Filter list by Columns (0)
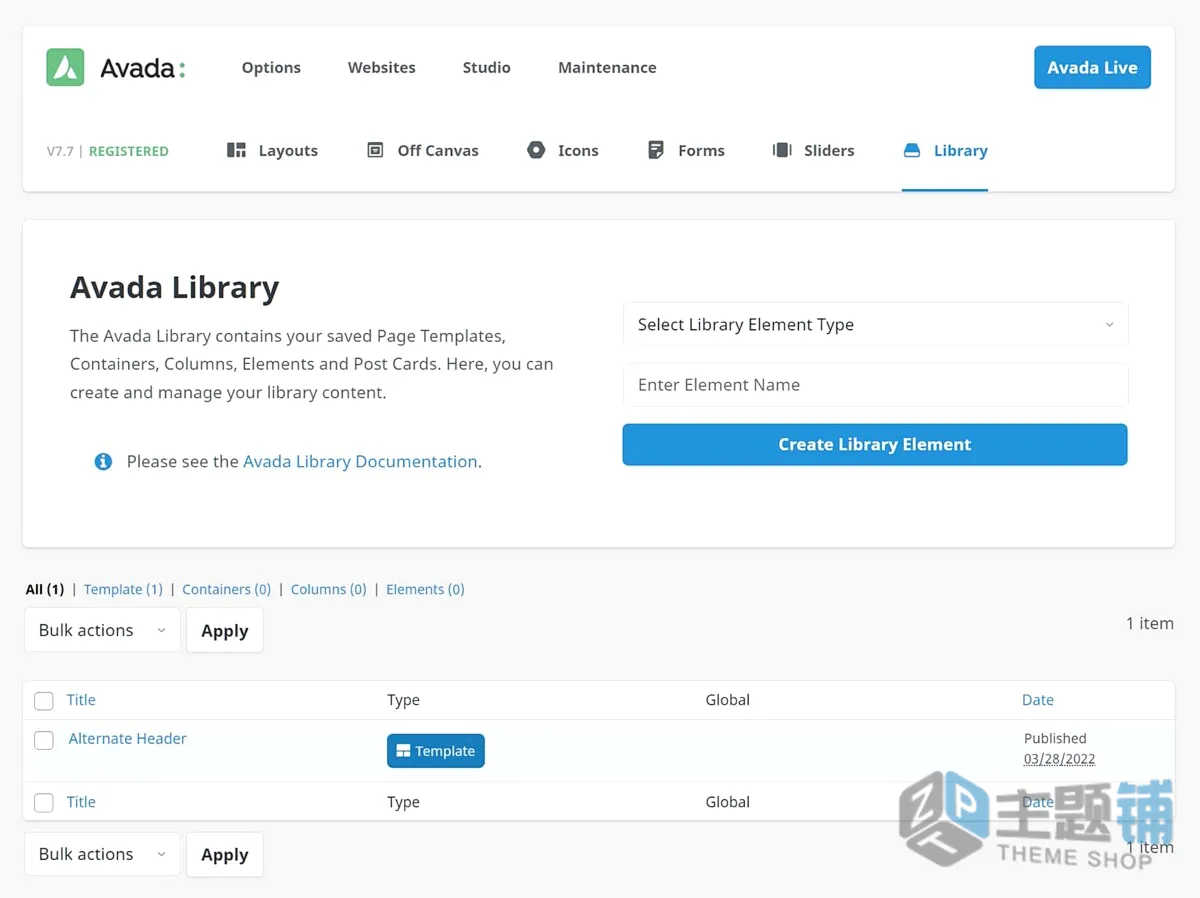The width and height of the screenshot is (1200, 898). pyautogui.click(x=329, y=589)
